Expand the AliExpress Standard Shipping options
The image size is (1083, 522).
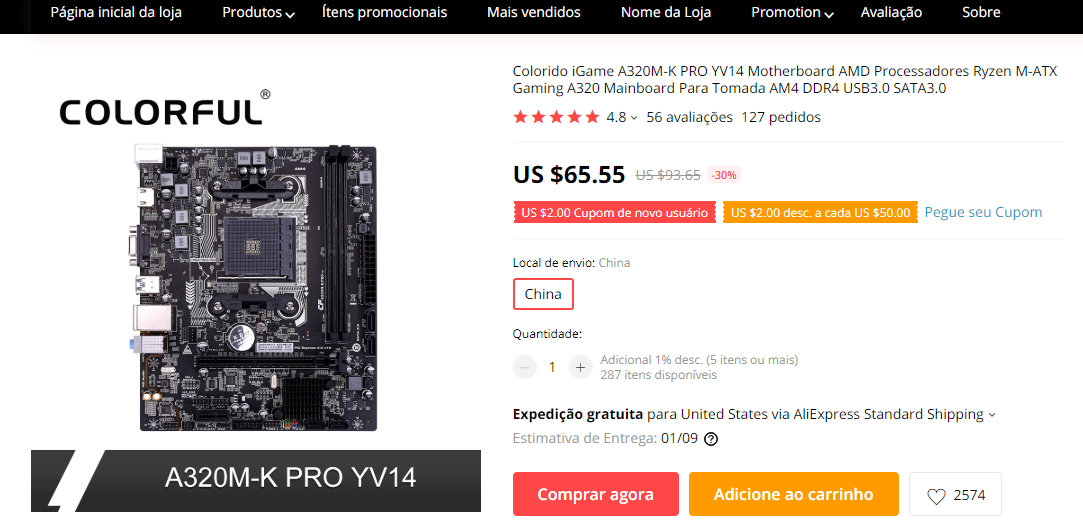(x=993, y=415)
